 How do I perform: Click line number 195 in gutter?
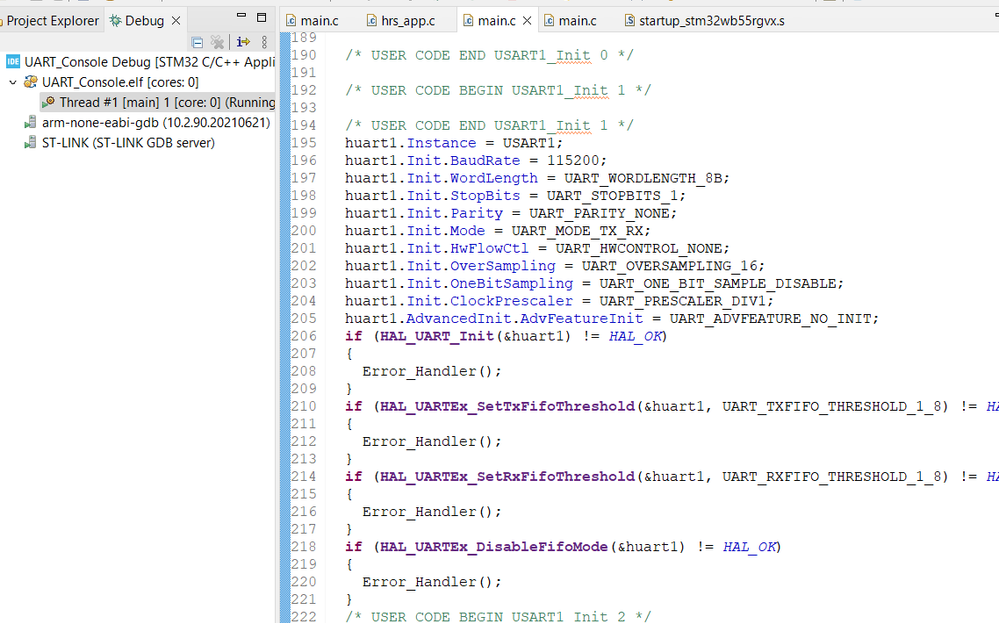pos(304,143)
